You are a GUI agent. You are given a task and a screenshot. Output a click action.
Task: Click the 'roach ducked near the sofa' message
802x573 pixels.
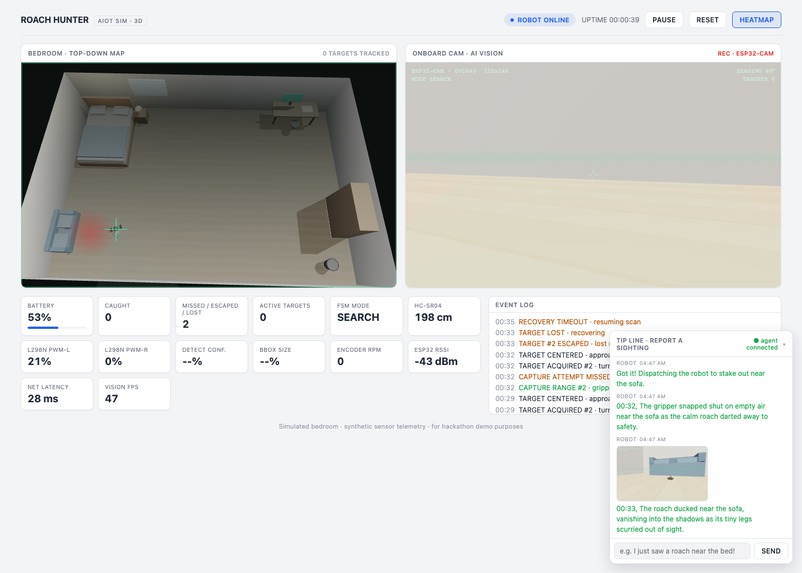pos(684,519)
